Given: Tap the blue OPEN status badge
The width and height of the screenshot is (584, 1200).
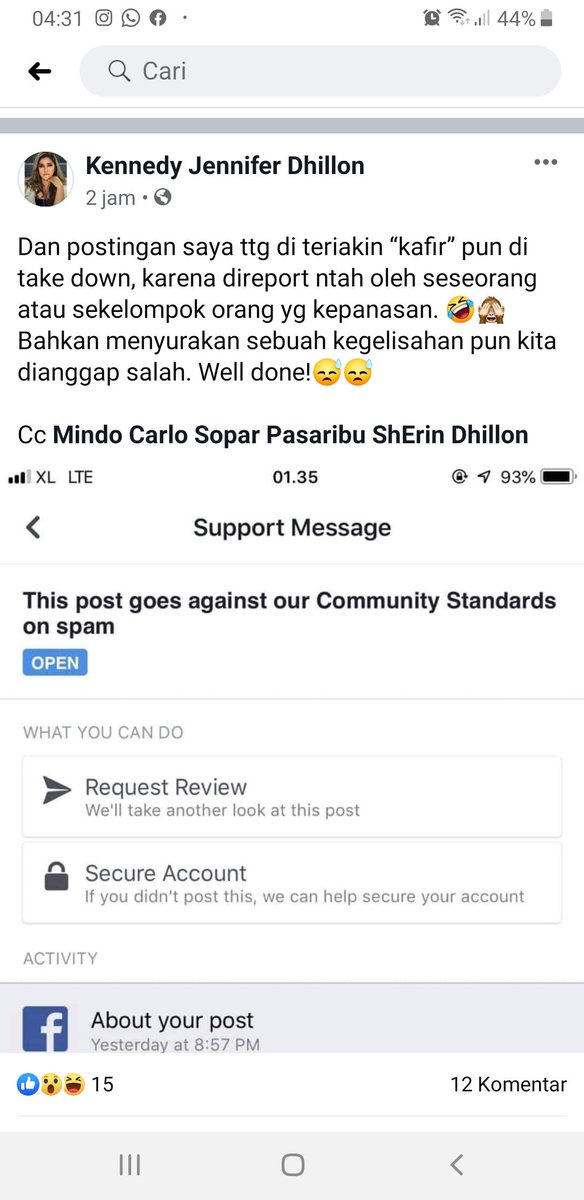Looking at the screenshot, I should (55, 662).
